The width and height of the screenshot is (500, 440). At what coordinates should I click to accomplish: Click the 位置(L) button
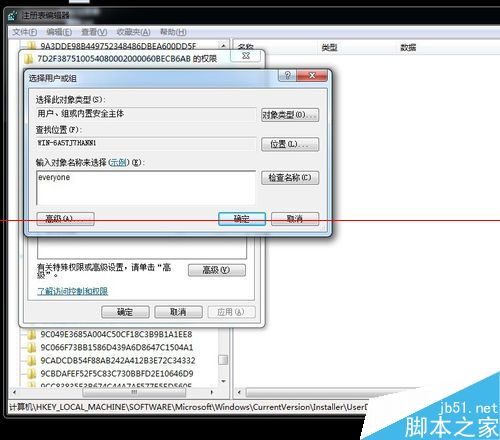pos(290,144)
